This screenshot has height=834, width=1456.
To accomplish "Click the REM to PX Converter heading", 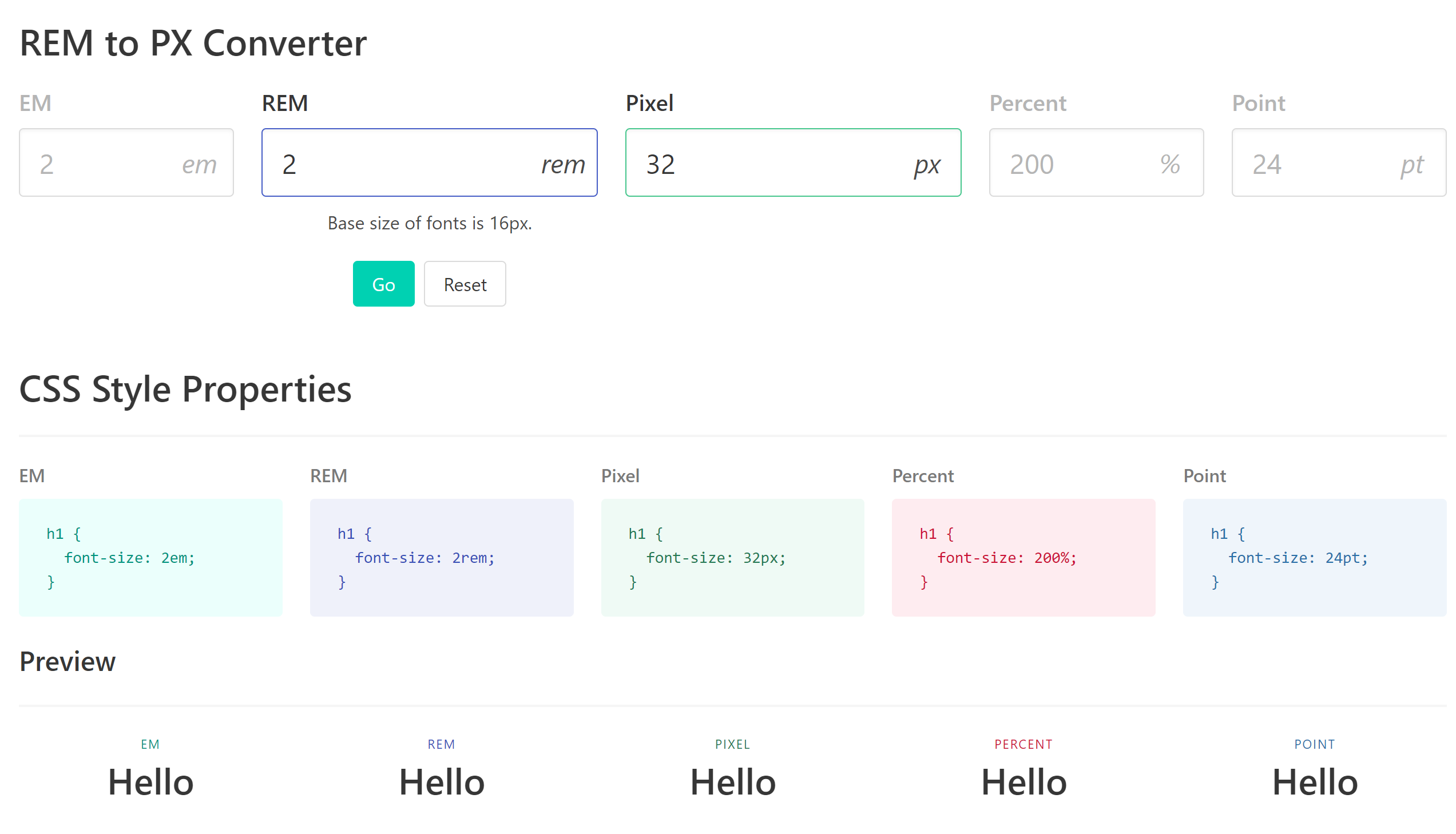I will [x=193, y=43].
